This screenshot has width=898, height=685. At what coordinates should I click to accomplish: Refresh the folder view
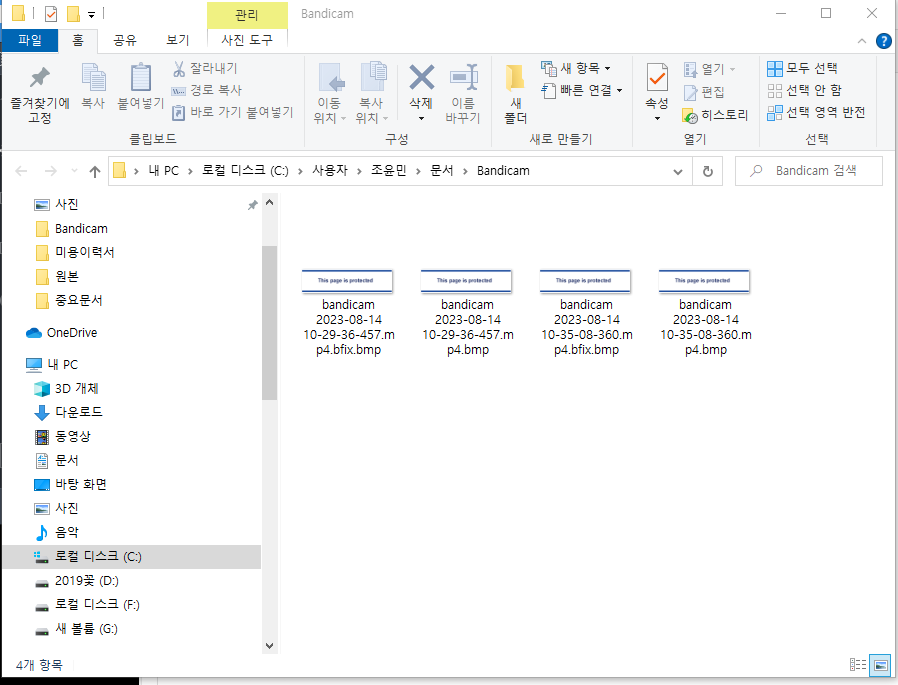pyautogui.click(x=708, y=171)
